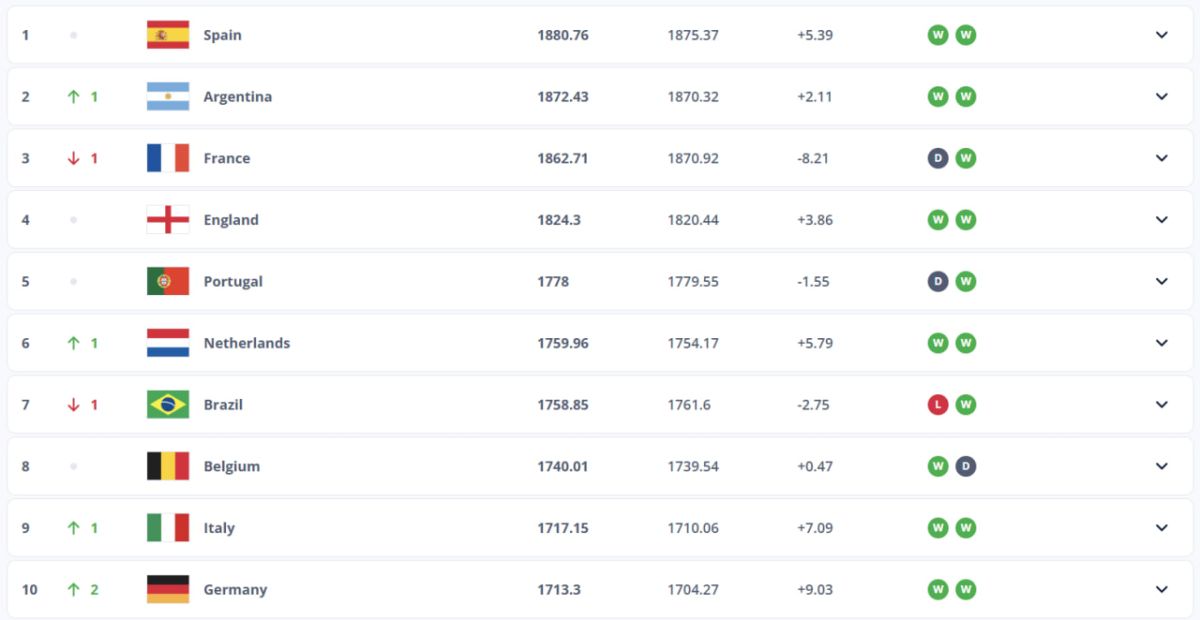Click the Brazil flag icon
Screen dimensions: 1200x620
167,405
